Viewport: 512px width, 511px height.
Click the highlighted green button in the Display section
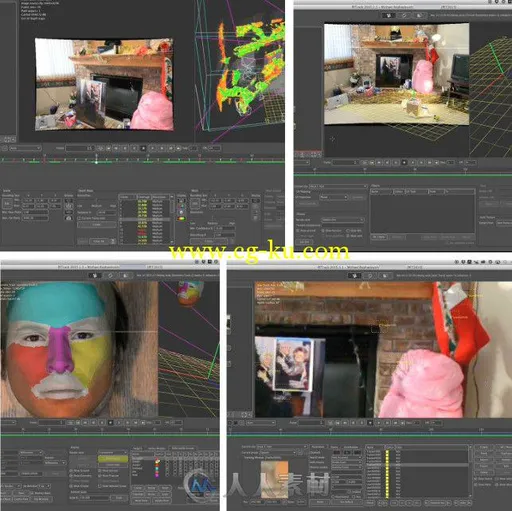click(113, 459)
